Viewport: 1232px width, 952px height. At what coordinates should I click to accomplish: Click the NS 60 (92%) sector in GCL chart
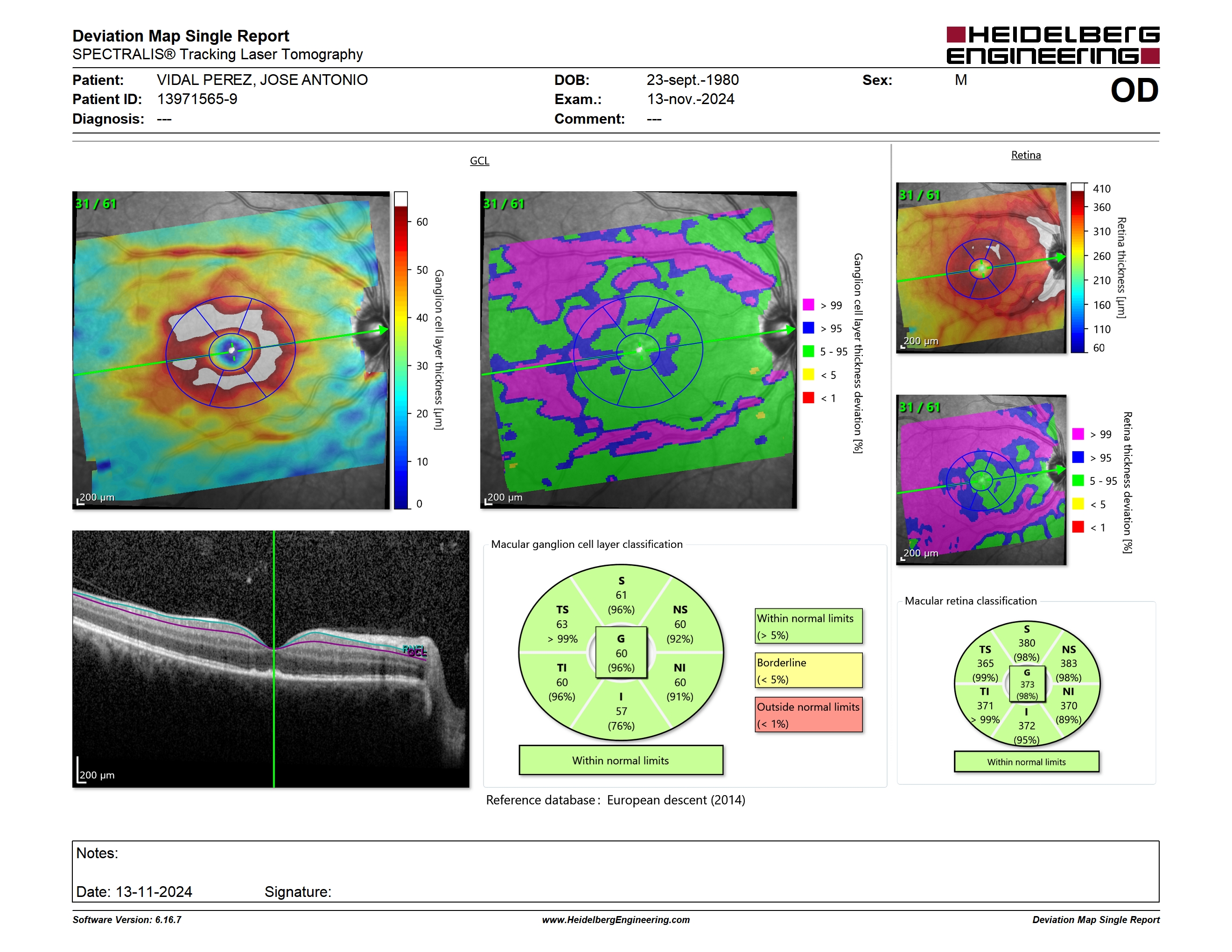680,624
